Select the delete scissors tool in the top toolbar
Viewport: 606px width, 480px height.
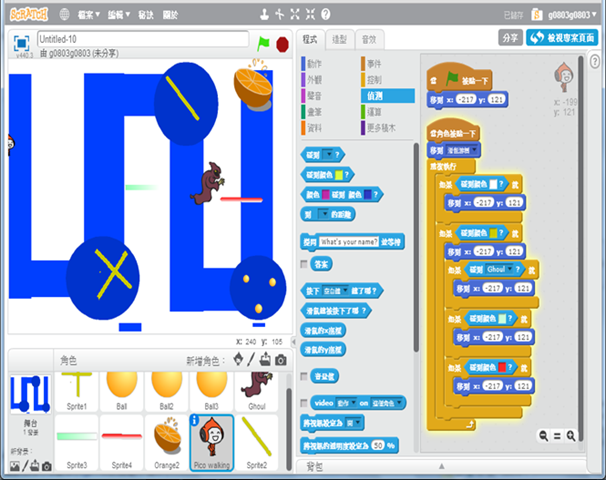coord(279,15)
